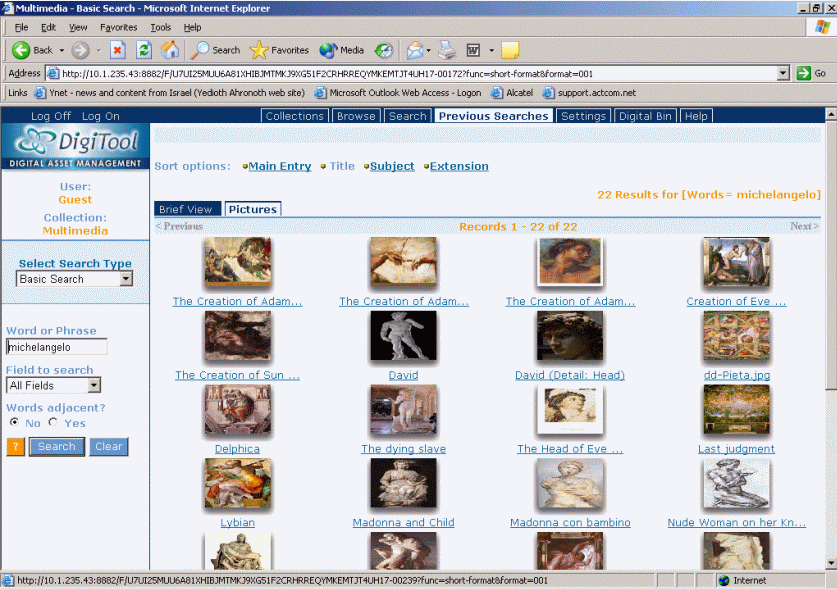Viewport: 837px width, 590px height.
Task: Open the Digital Bin tab
Action: [645, 116]
